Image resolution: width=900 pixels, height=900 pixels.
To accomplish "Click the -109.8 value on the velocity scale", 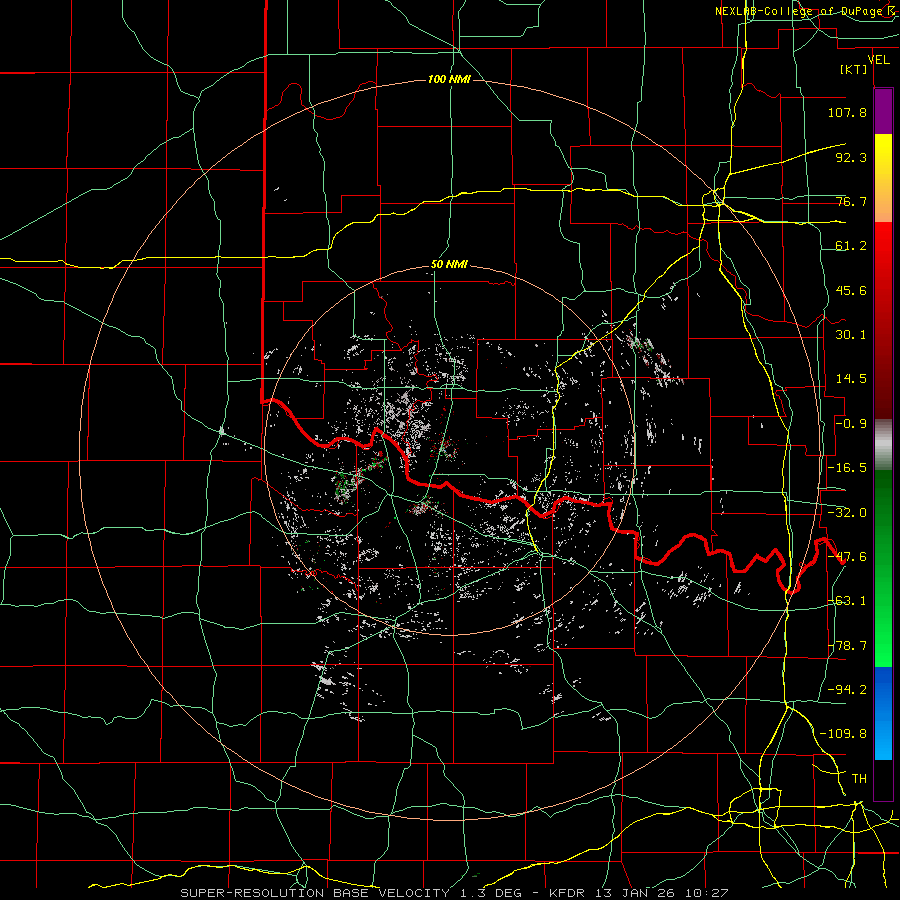I will coord(843,734).
